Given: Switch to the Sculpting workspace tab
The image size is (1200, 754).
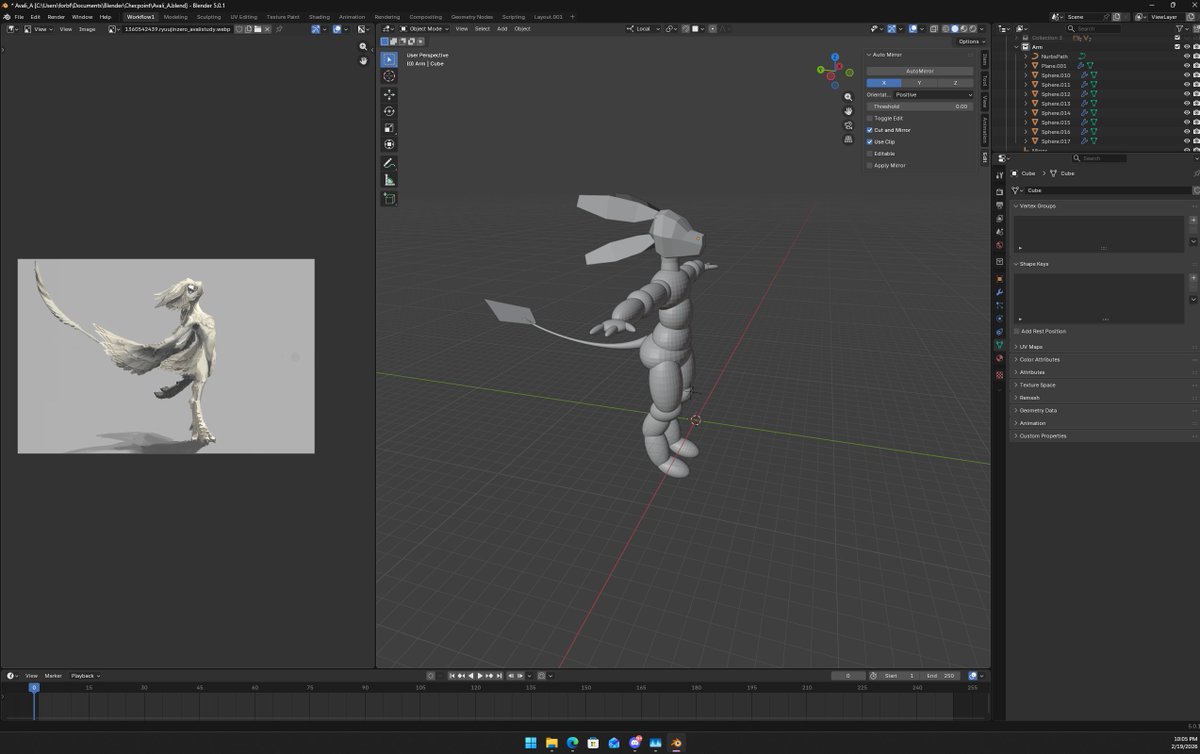Looking at the screenshot, I should pos(208,17).
